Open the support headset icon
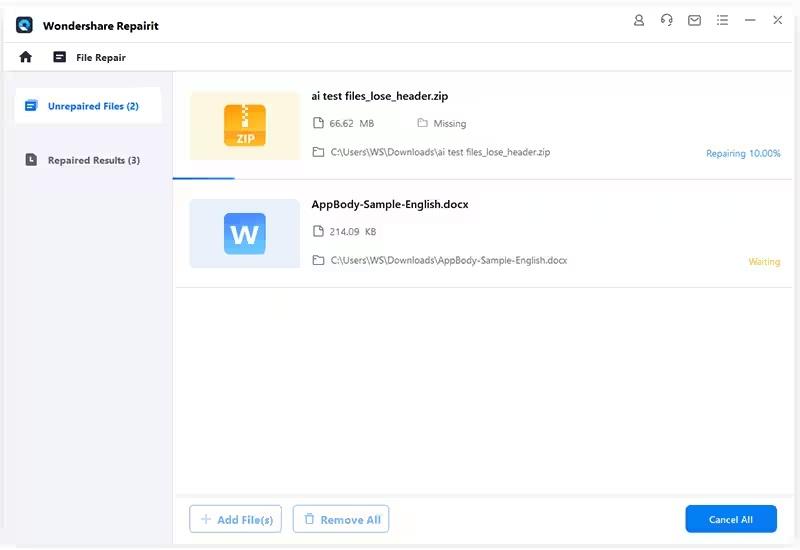 click(x=667, y=20)
